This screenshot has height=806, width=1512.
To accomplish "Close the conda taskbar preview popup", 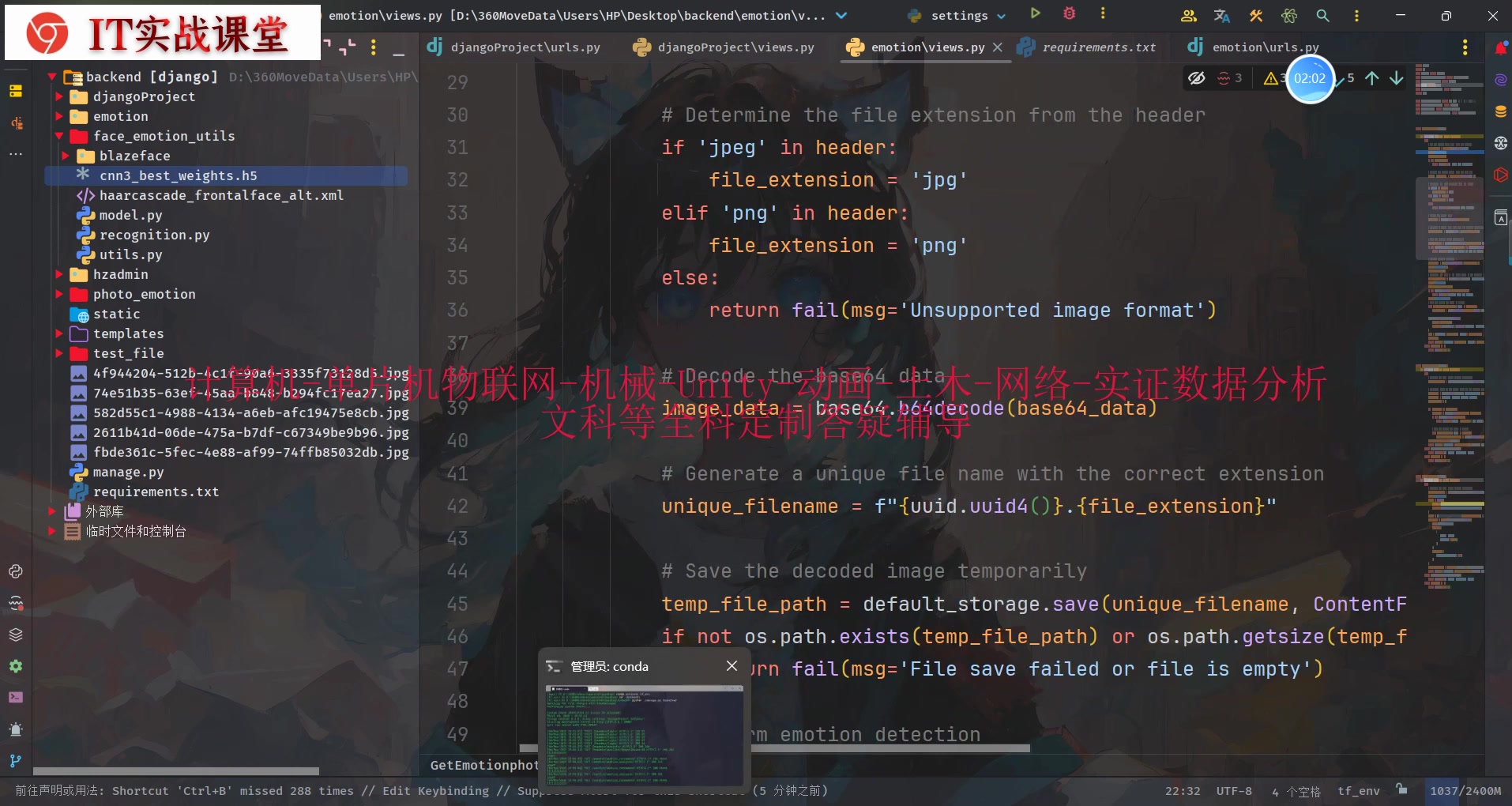I will (732, 666).
